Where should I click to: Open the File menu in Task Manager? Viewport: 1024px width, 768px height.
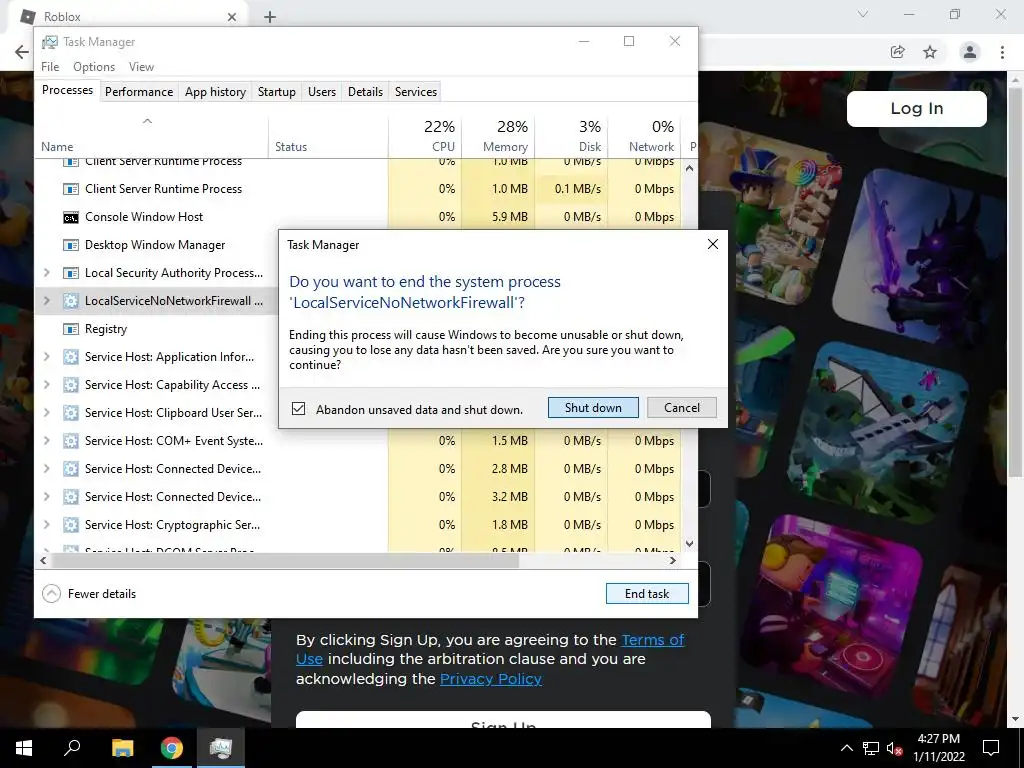pos(50,67)
